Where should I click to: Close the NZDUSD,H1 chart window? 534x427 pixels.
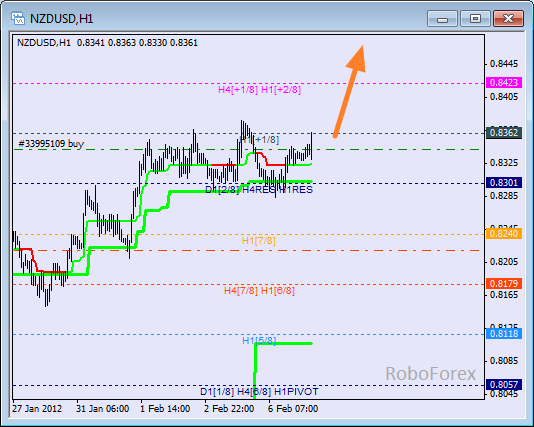click(x=508, y=18)
